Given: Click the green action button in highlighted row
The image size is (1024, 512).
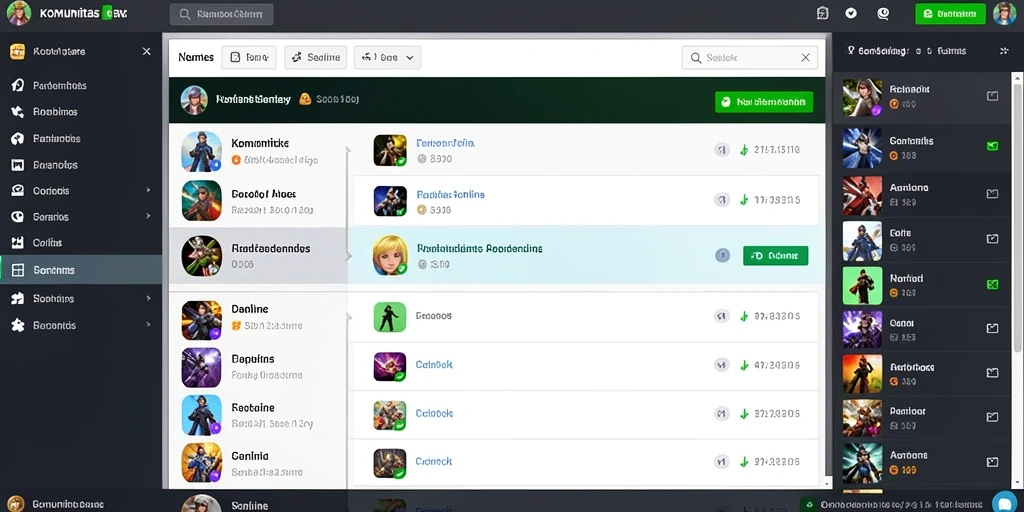Looking at the screenshot, I should pyautogui.click(x=775, y=256).
